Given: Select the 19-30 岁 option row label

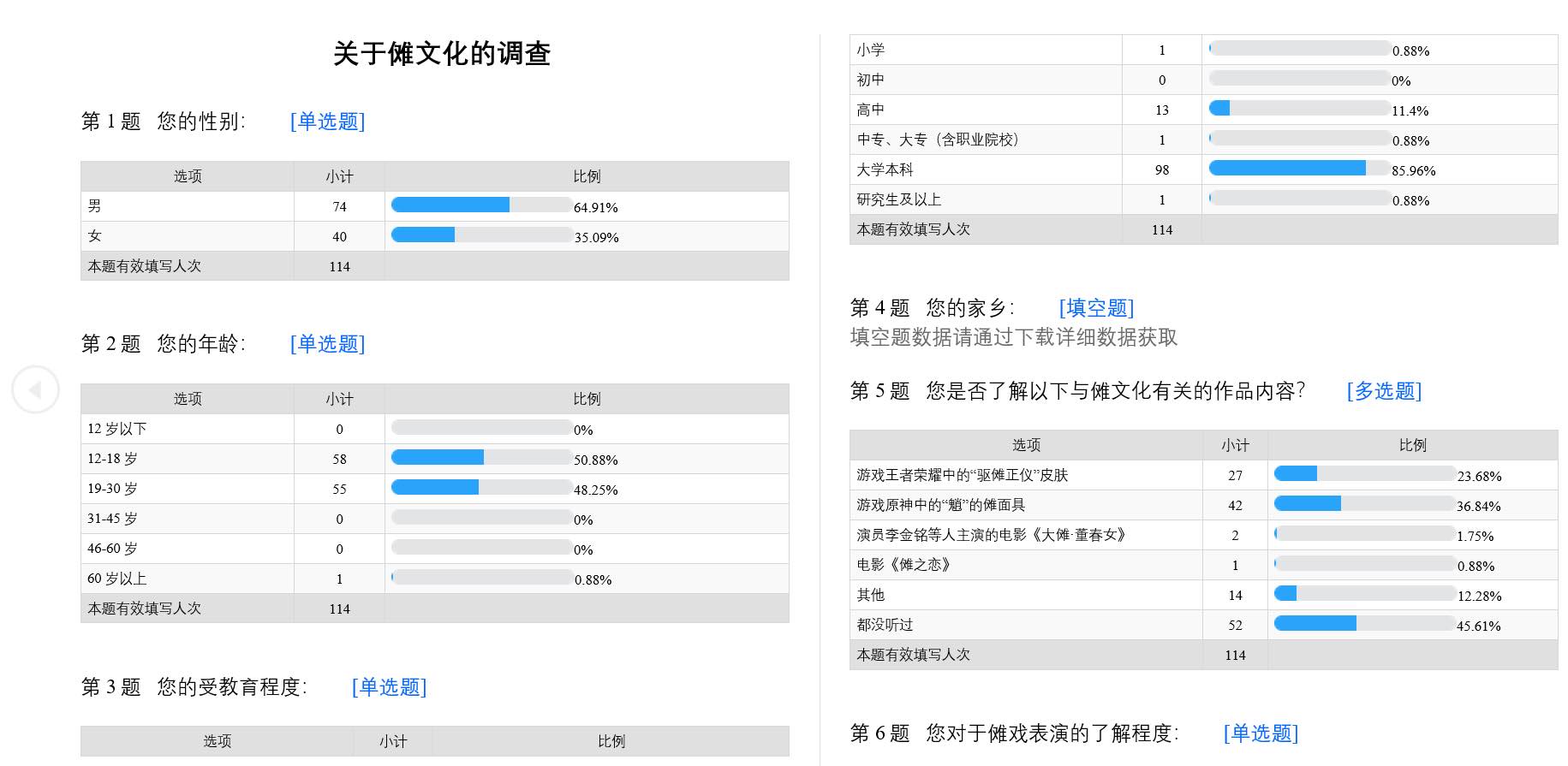Looking at the screenshot, I should pos(112,489).
